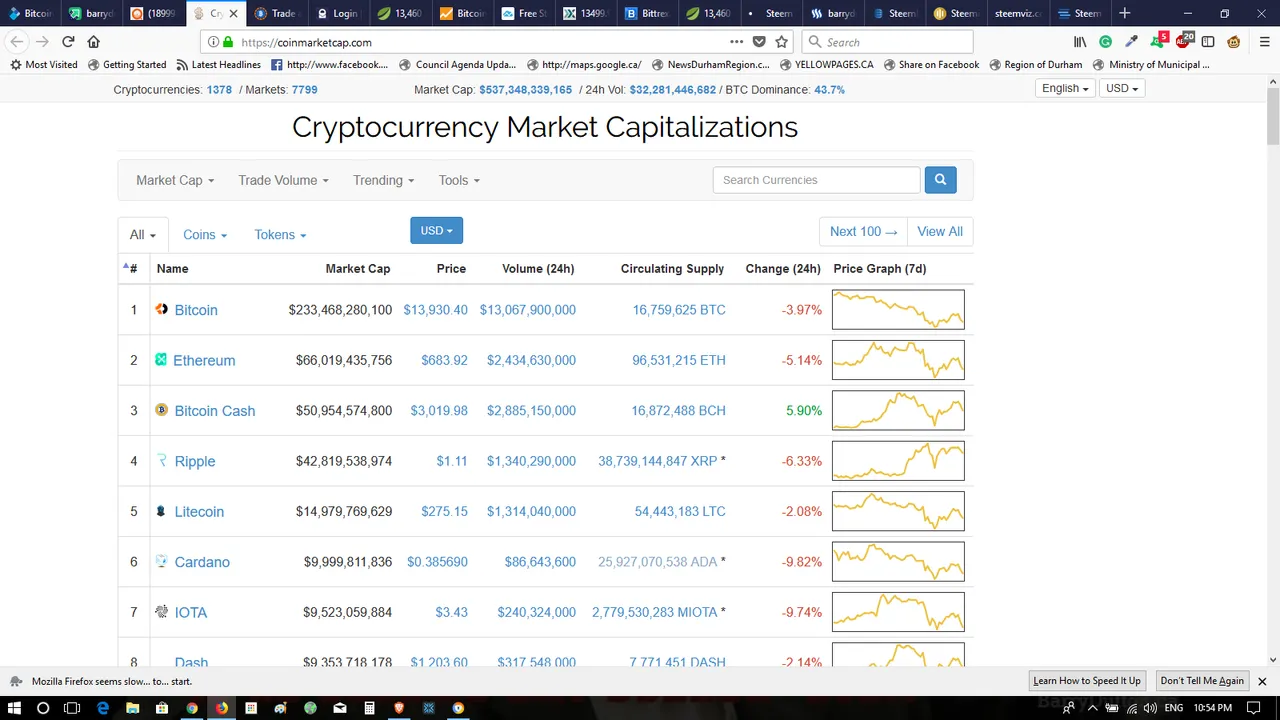Open the English language dropdown
Viewport: 1280px width, 720px height.
[x=1065, y=88]
